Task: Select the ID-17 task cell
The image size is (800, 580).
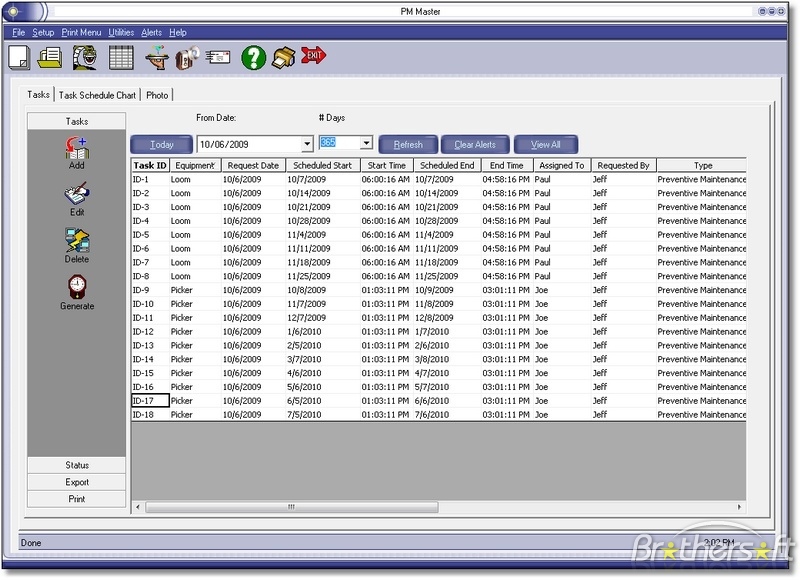Action: pos(150,401)
